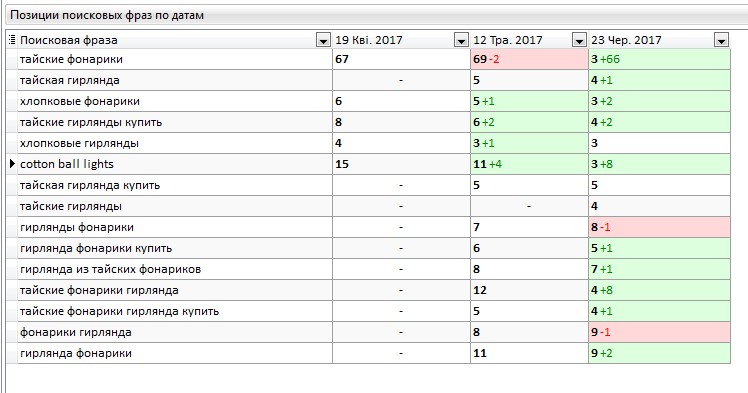Select the cotton ball lights phrase cell
The image size is (748, 393).
click(175, 164)
